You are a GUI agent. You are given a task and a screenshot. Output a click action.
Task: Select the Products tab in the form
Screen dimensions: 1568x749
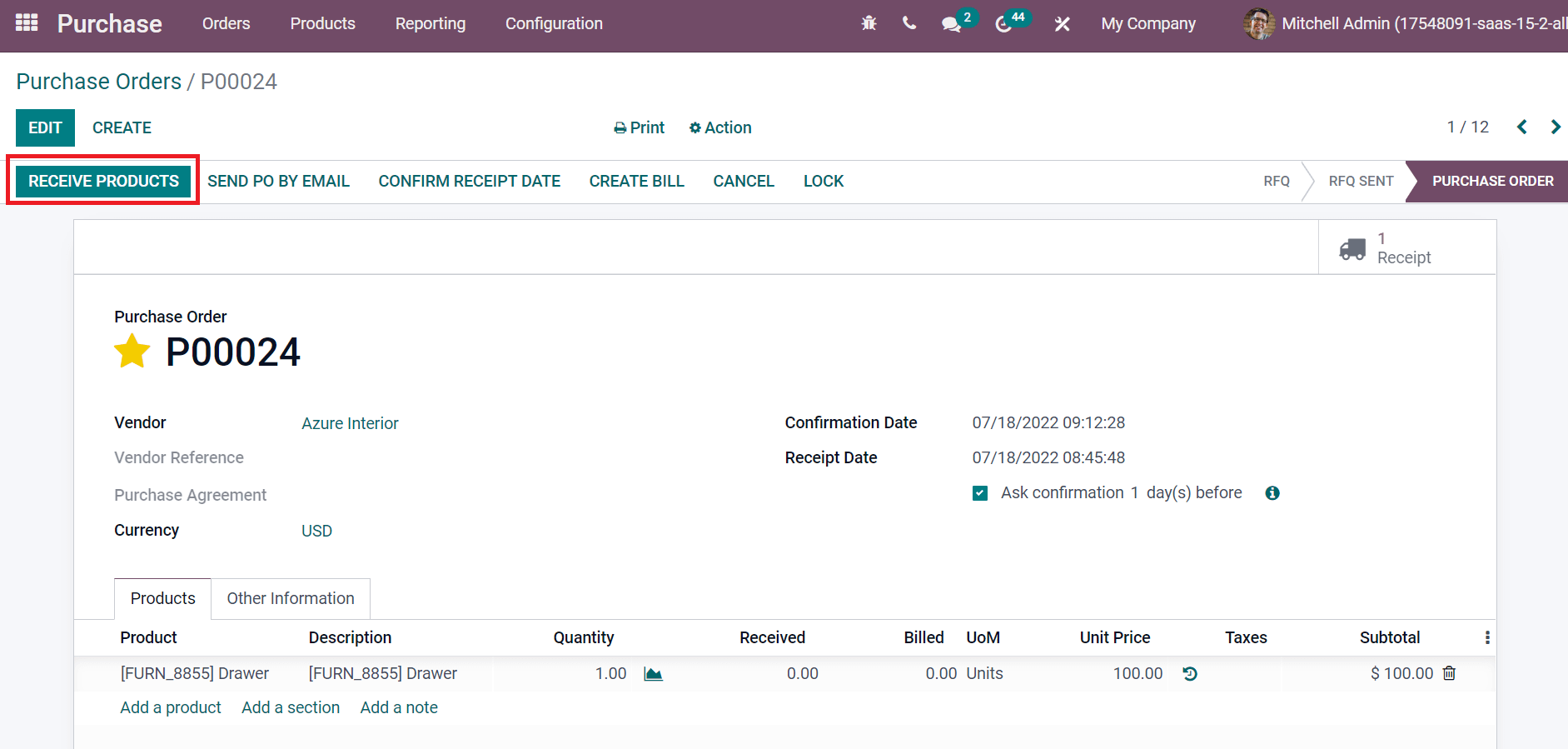[x=162, y=598]
